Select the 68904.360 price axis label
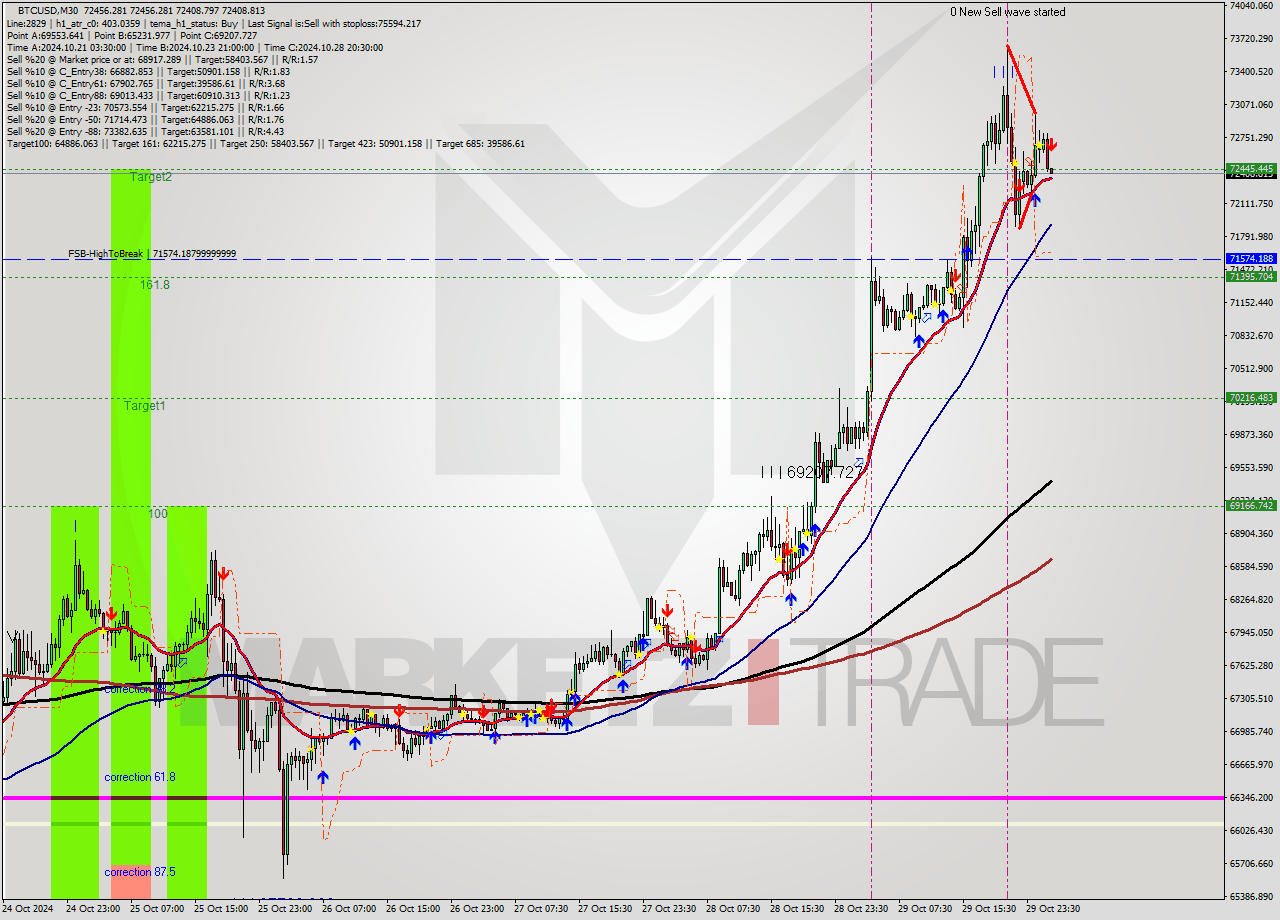1280x920 pixels. [x=1251, y=534]
